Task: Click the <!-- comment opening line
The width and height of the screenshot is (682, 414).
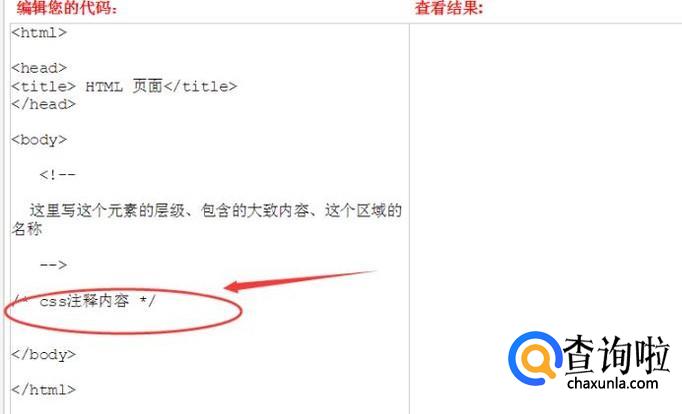Action: pos(57,175)
